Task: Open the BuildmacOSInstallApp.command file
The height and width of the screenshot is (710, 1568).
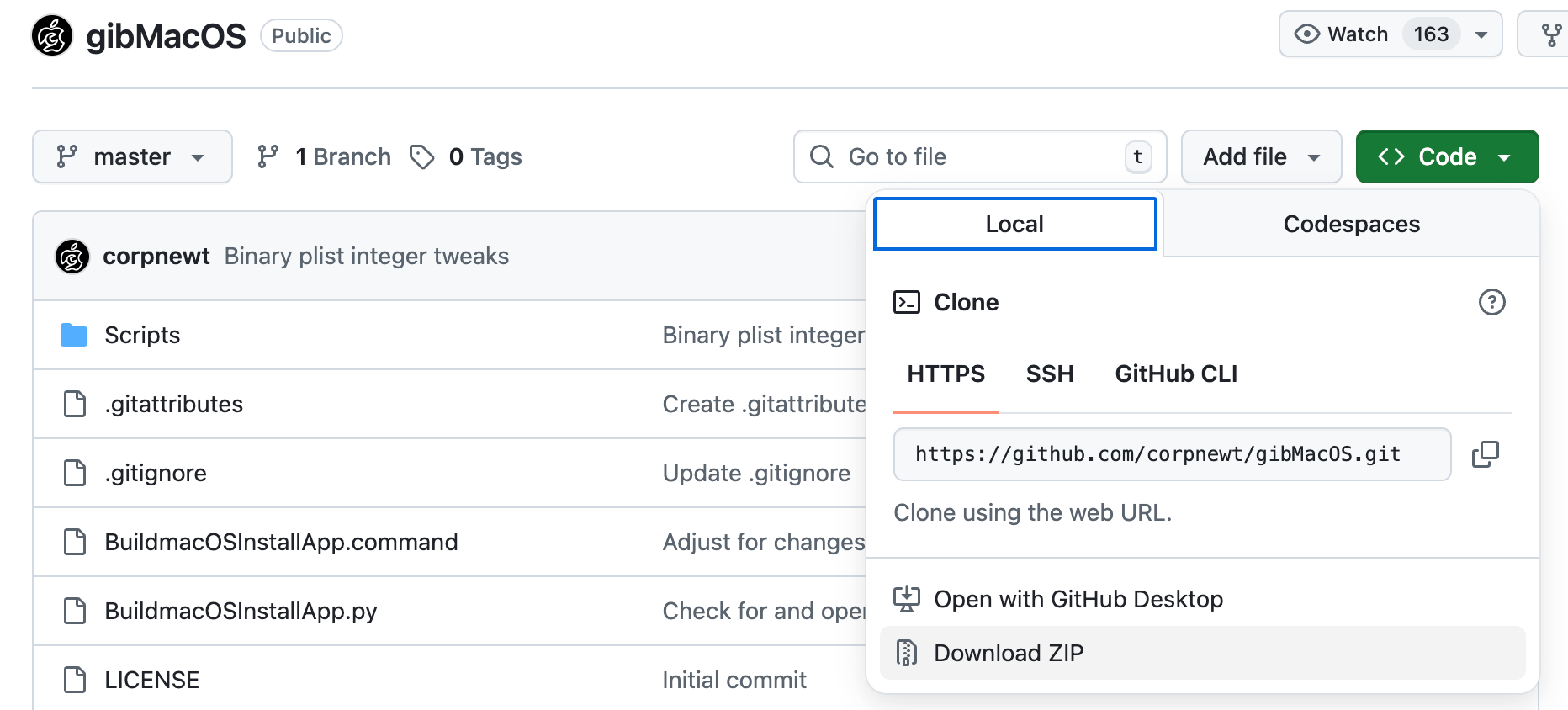Action: click(281, 542)
